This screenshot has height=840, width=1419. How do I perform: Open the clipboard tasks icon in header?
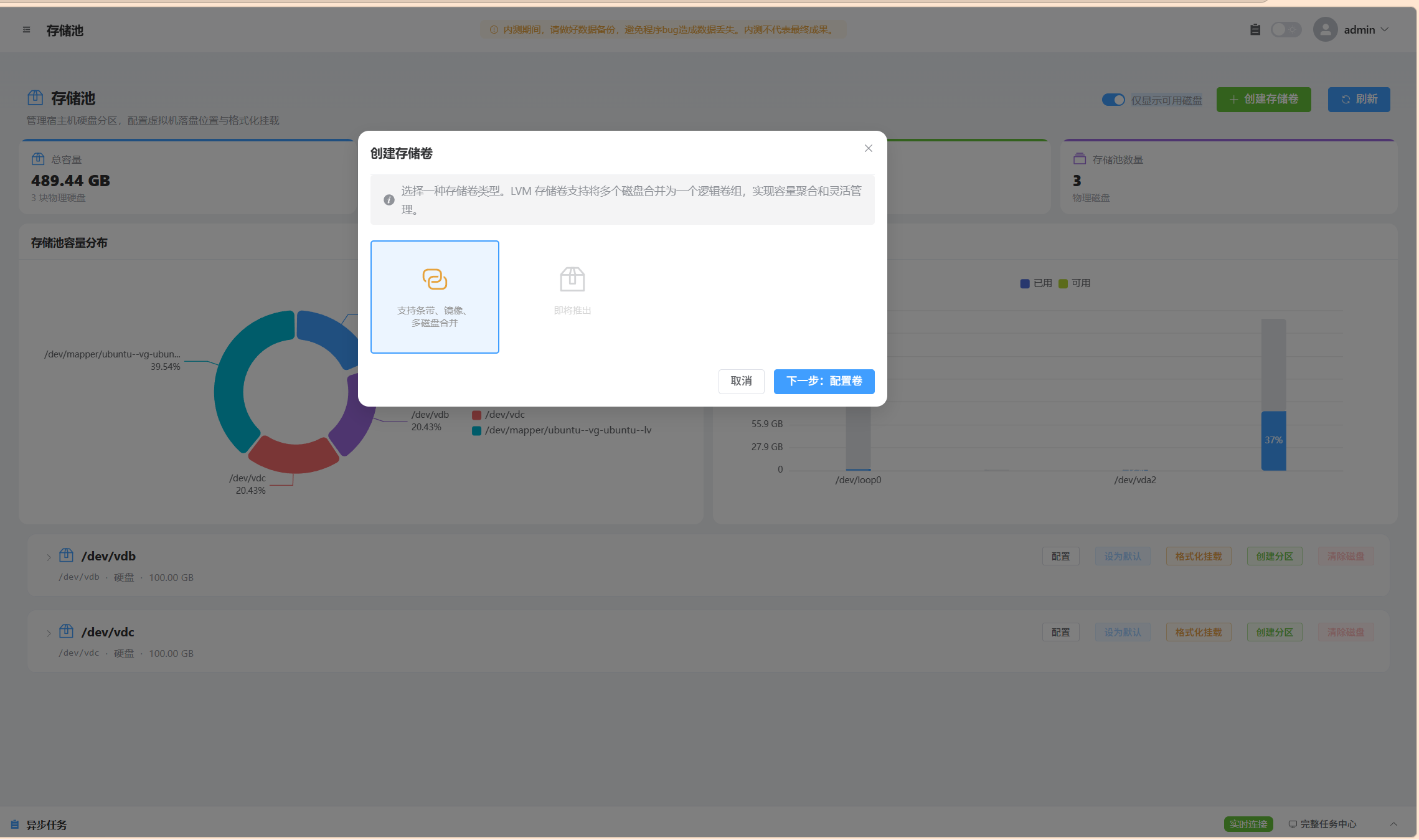1255,29
